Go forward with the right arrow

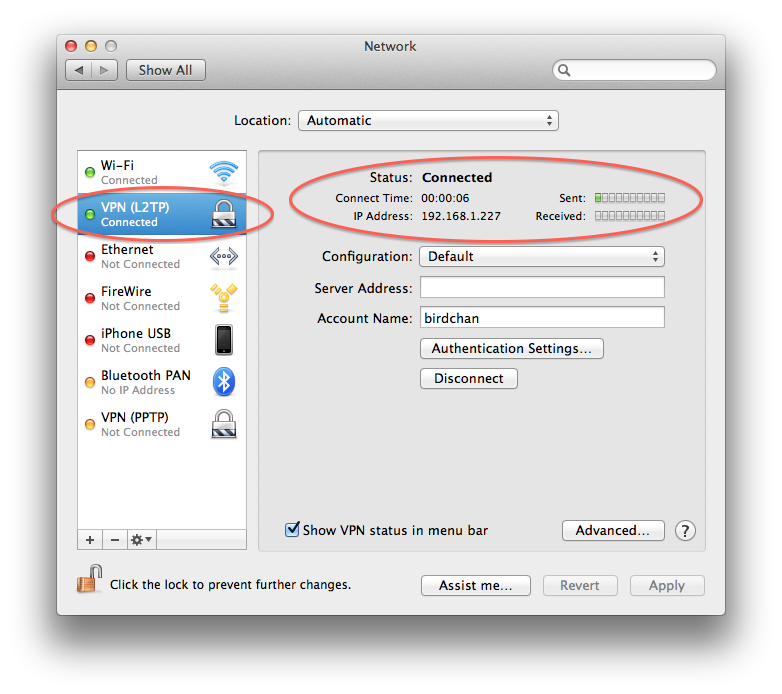point(104,70)
